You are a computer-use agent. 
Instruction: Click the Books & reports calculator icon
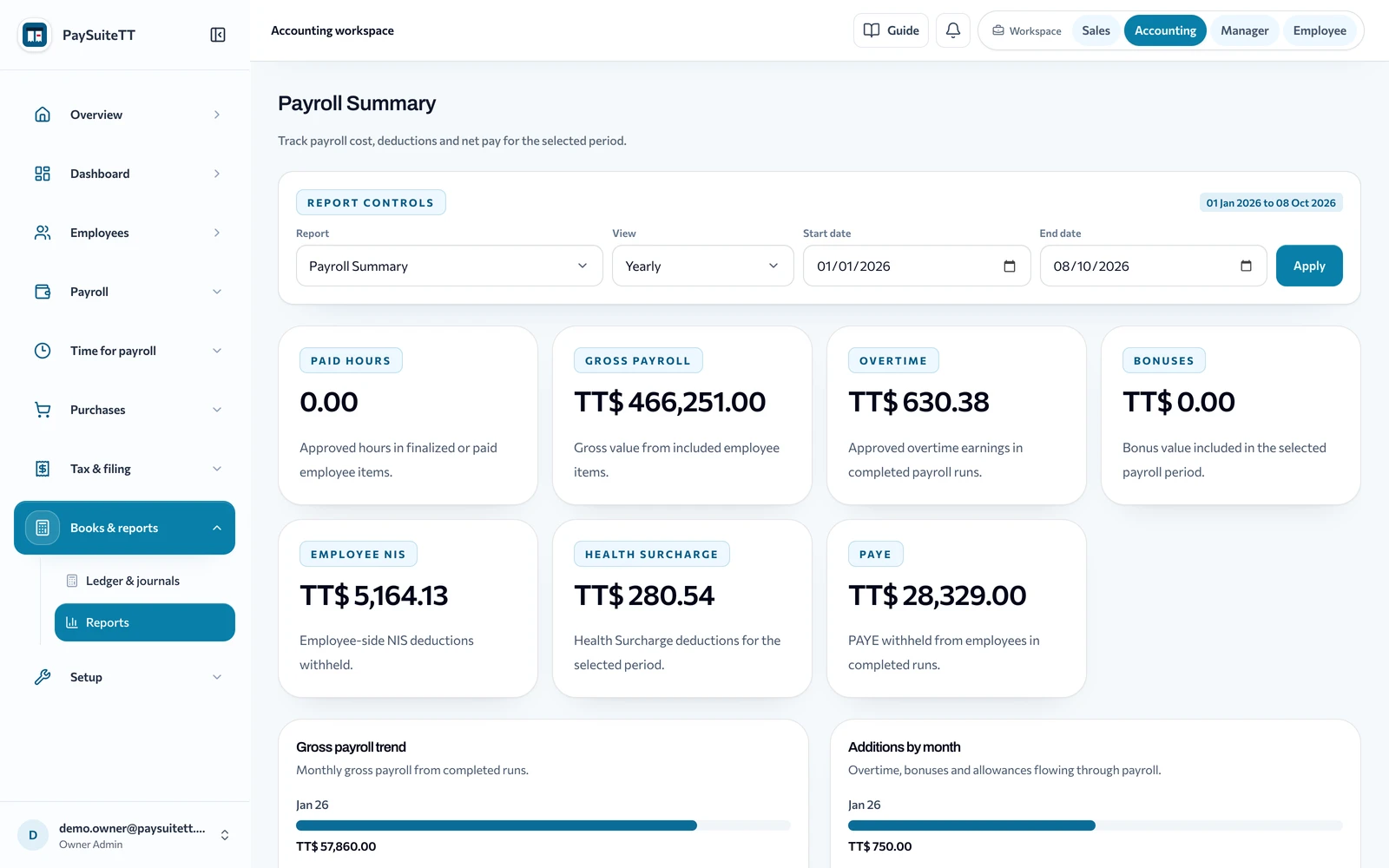click(43, 528)
